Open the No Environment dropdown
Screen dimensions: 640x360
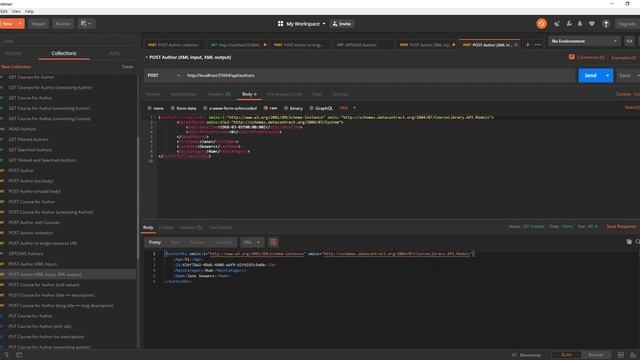pos(584,41)
